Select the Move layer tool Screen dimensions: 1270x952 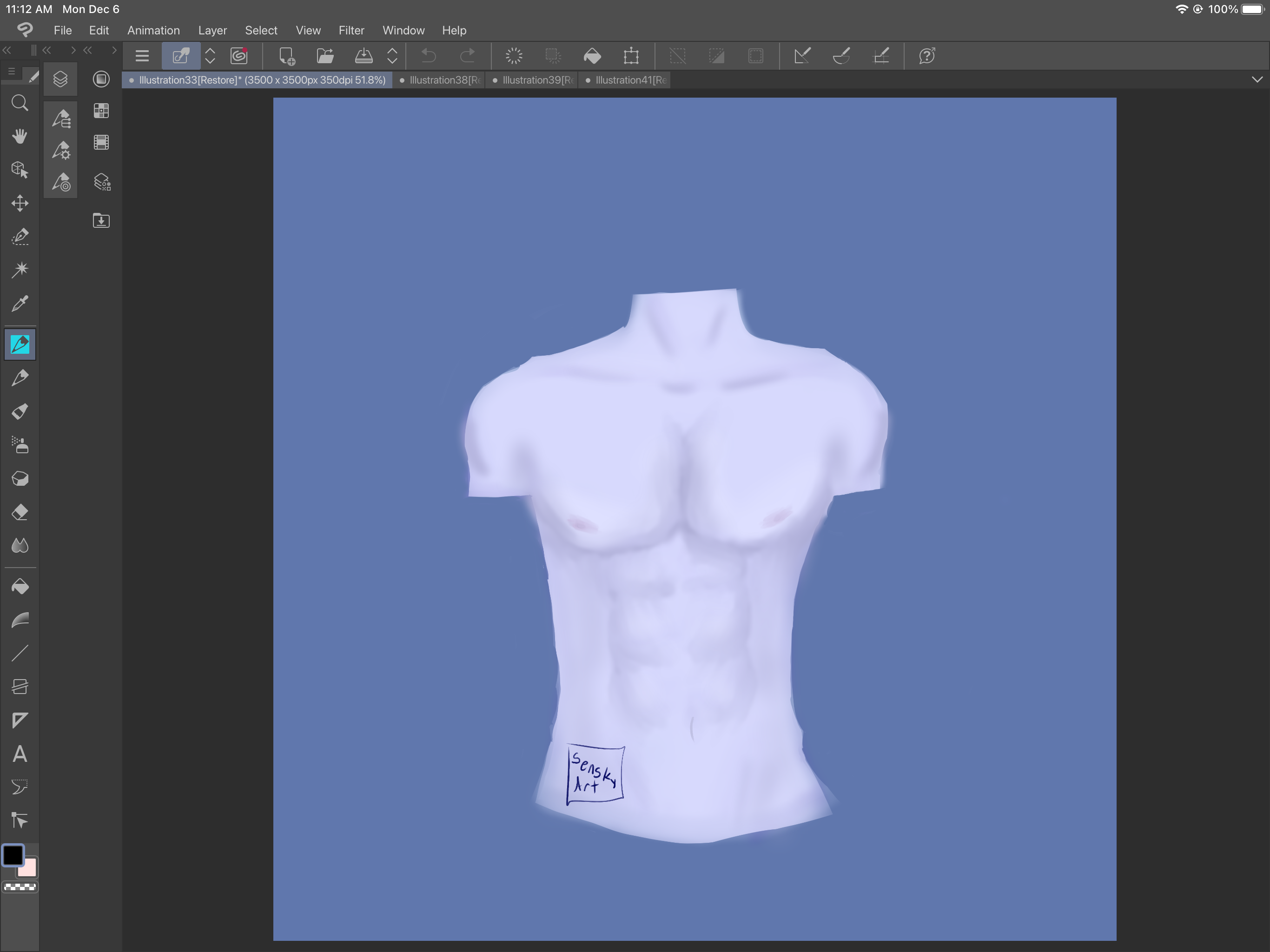pos(20,203)
